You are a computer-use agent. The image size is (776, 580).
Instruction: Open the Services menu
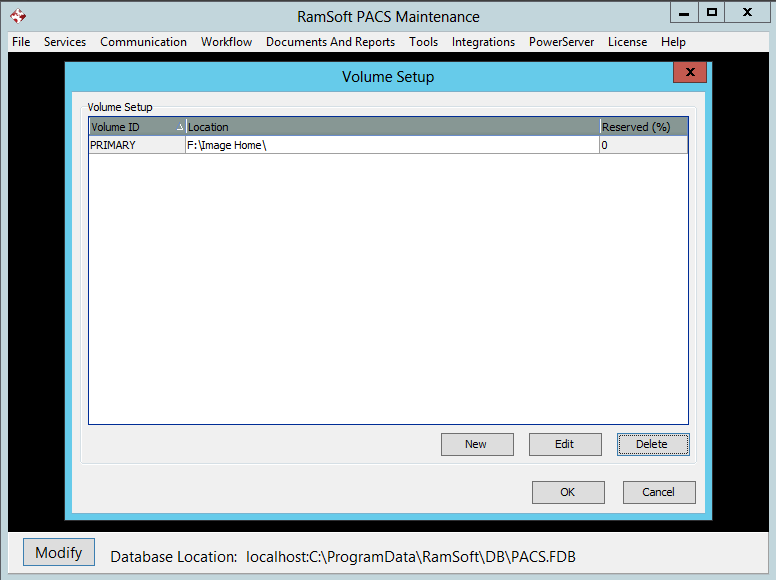pyautogui.click(x=65, y=42)
